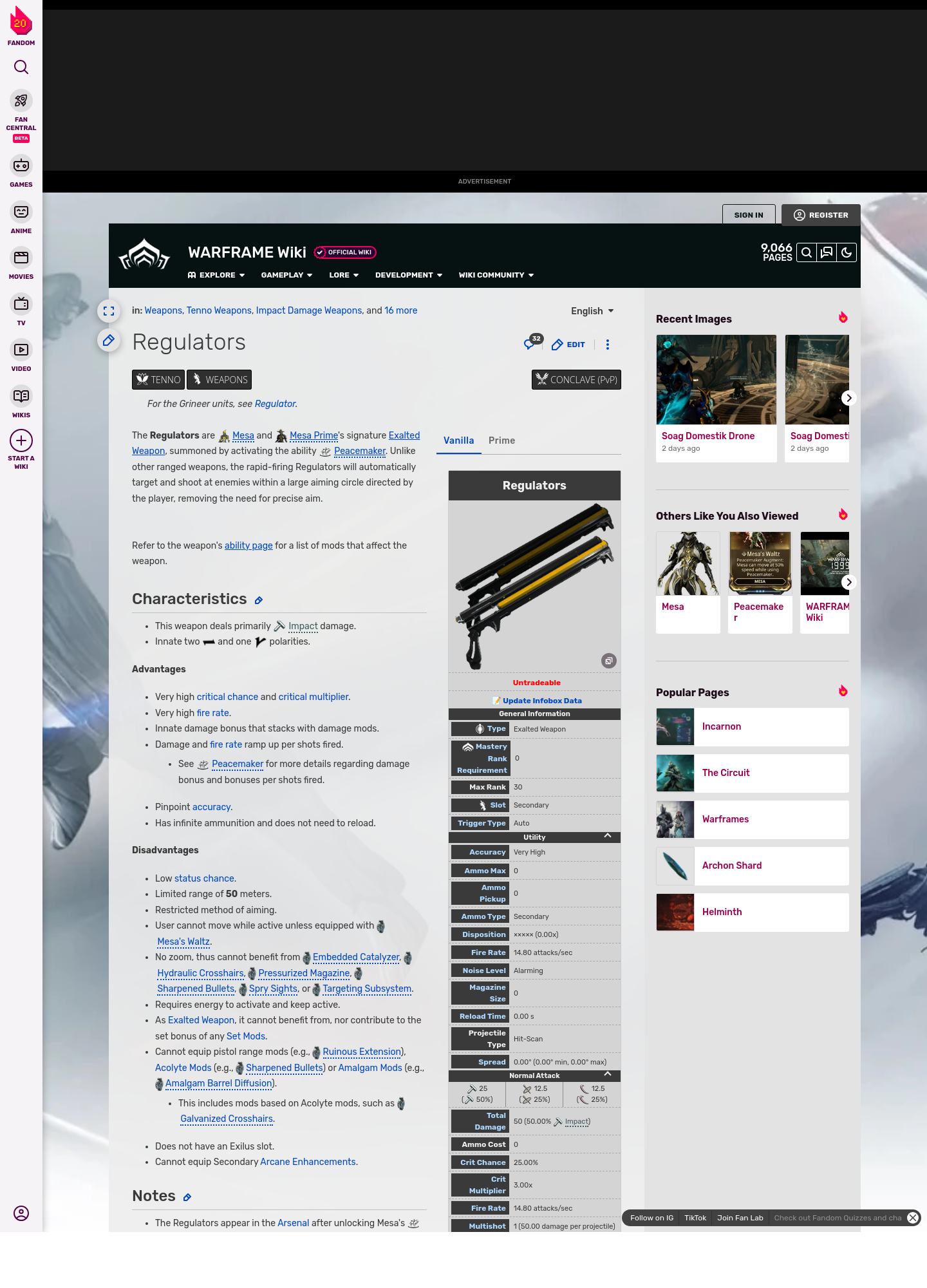This screenshot has width=927, height=1288.
Task: Click the Register button
Action: tap(821, 215)
